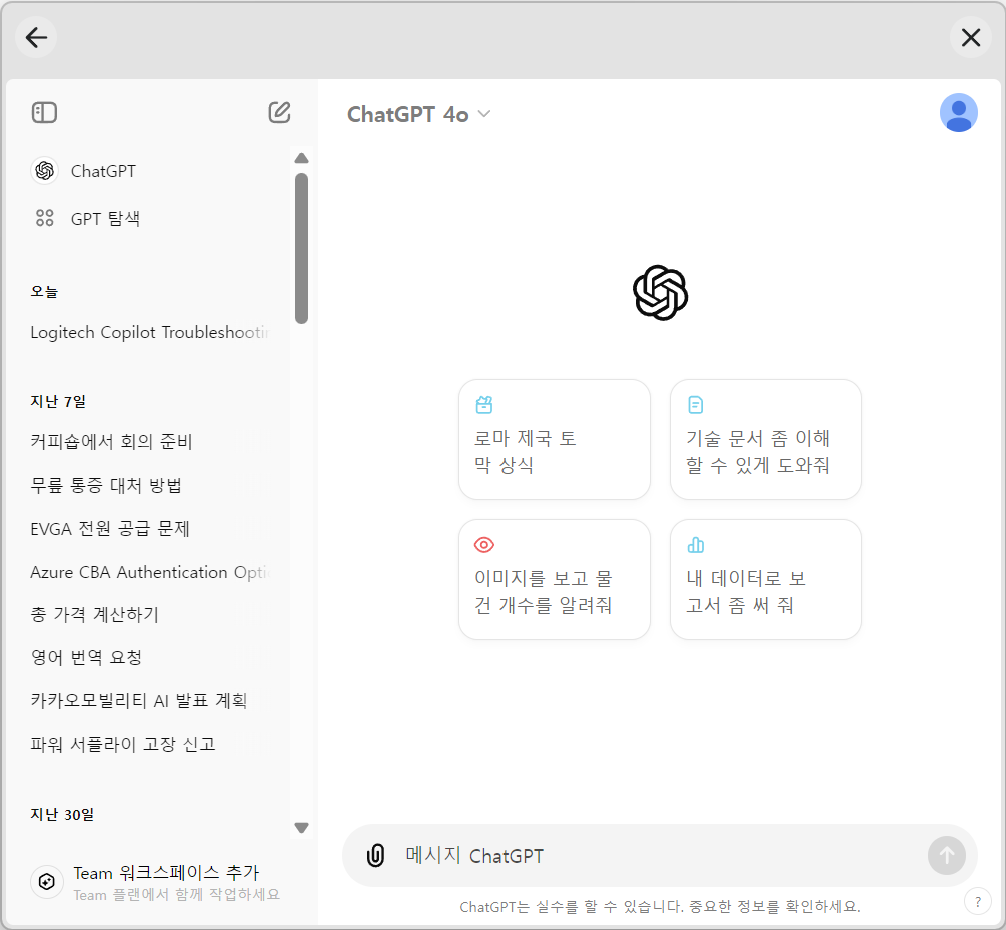
Task: Click the 오늘 section header
Action: (x=44, y=291)
